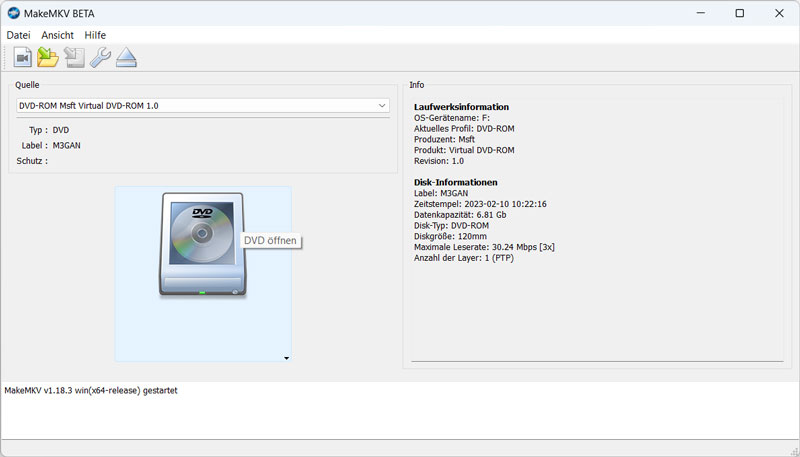Viewport: 800px width, 457px height.
Task: Close the MakeMKV window
Action: coord(778,14)
